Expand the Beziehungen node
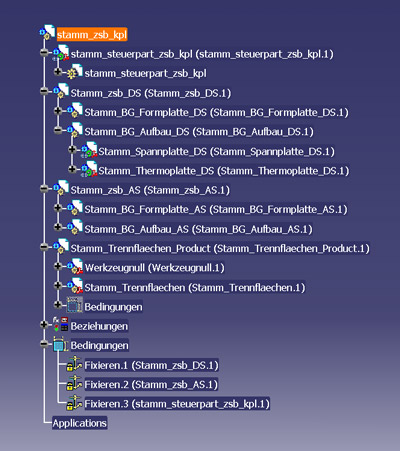Viewport: 400px width, 451px height. pos(44,324)
